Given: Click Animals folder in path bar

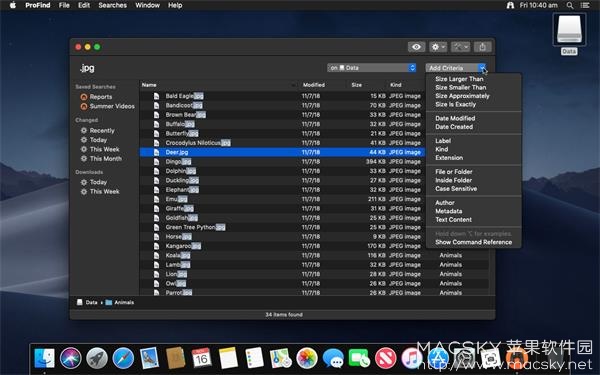Looking at the screenshot, I should click(x=120, y=302).
